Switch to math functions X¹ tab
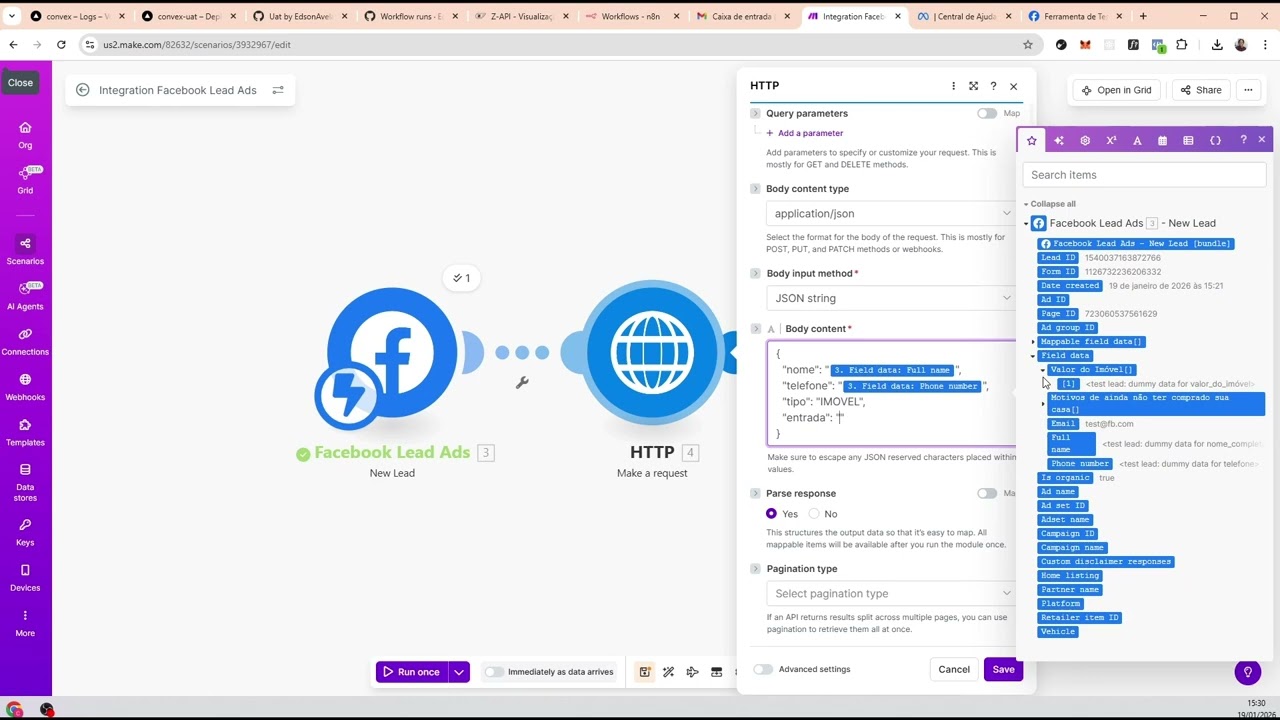 [1111, 140]
